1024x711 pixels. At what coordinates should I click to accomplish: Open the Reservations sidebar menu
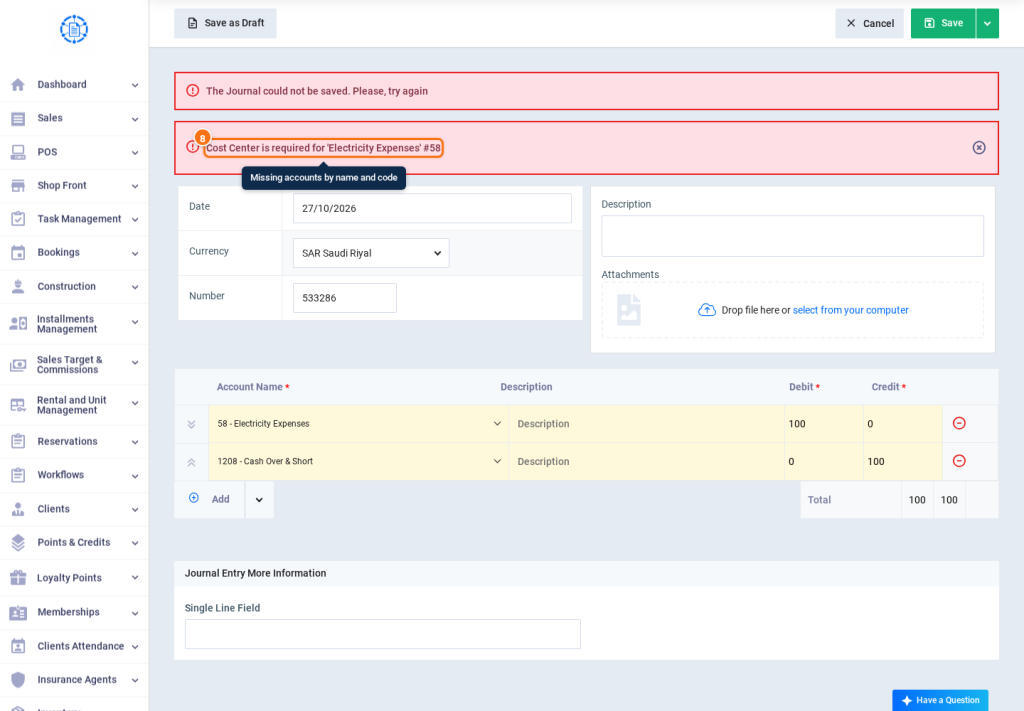tap(74, 441)
